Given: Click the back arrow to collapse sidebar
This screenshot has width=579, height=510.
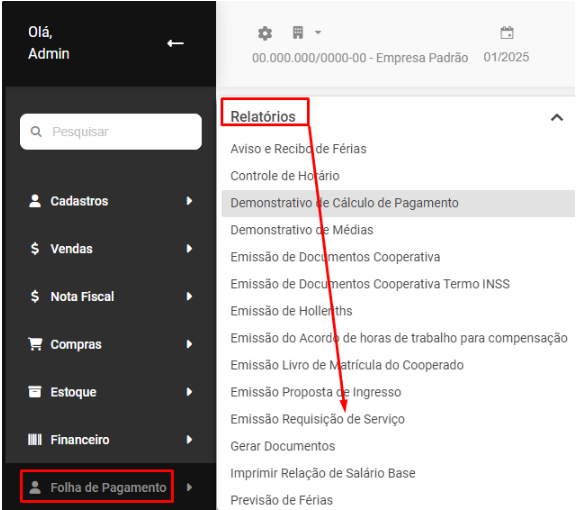Looking at the screenshot, I should click(x=175, y=44).
